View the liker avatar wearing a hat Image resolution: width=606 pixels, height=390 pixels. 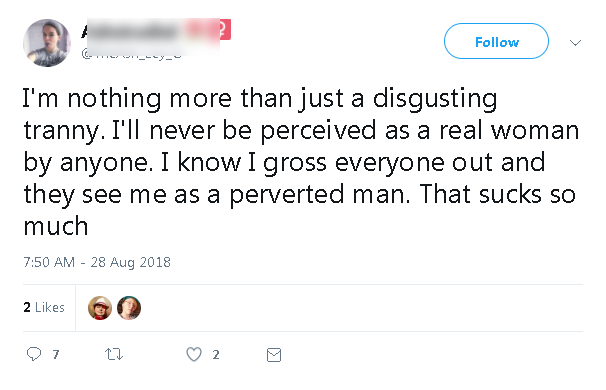click(x=100, y=308)
